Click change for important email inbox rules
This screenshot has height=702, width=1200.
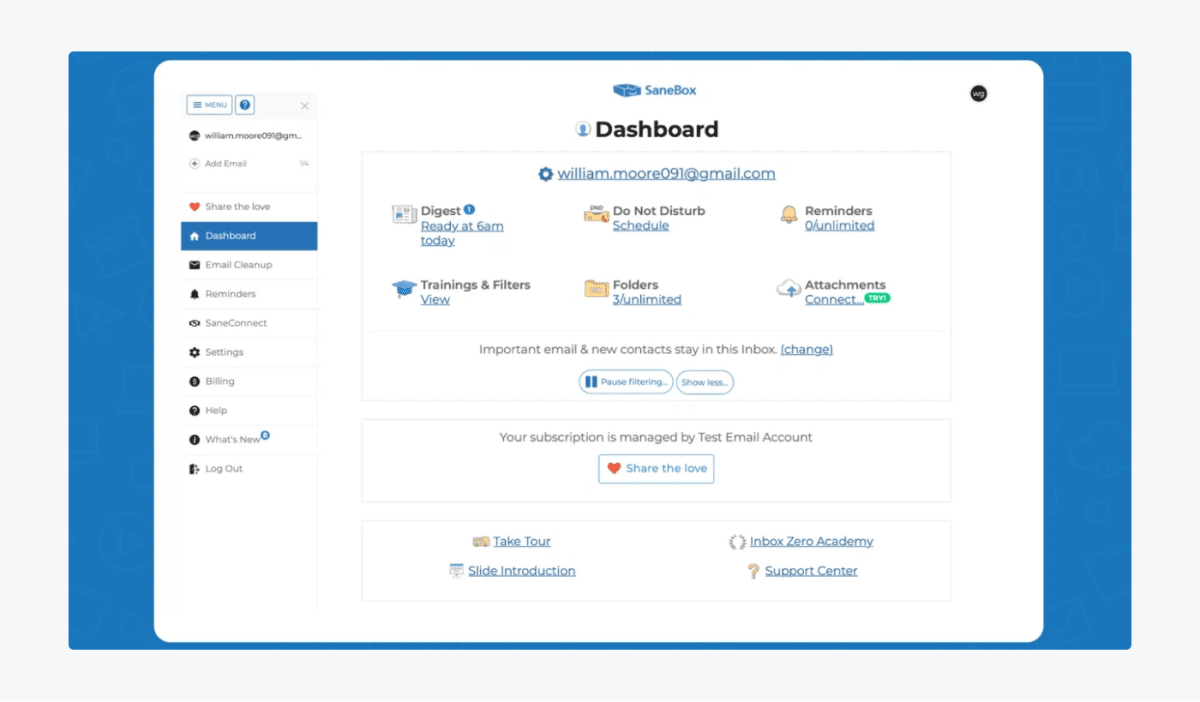coord(806,349)
